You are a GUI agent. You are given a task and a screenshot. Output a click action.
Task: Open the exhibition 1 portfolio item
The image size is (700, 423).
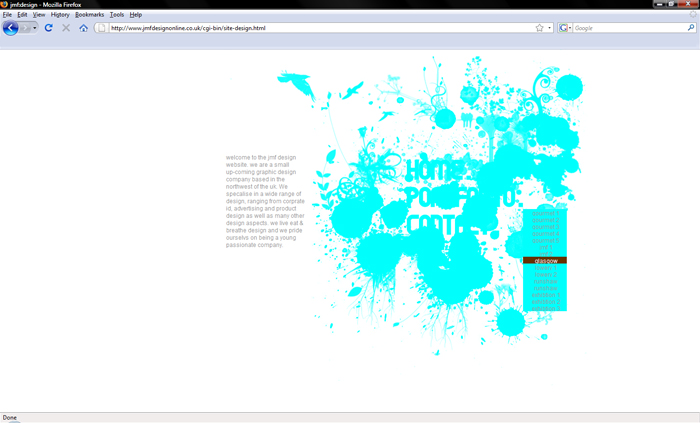[545, 295]
